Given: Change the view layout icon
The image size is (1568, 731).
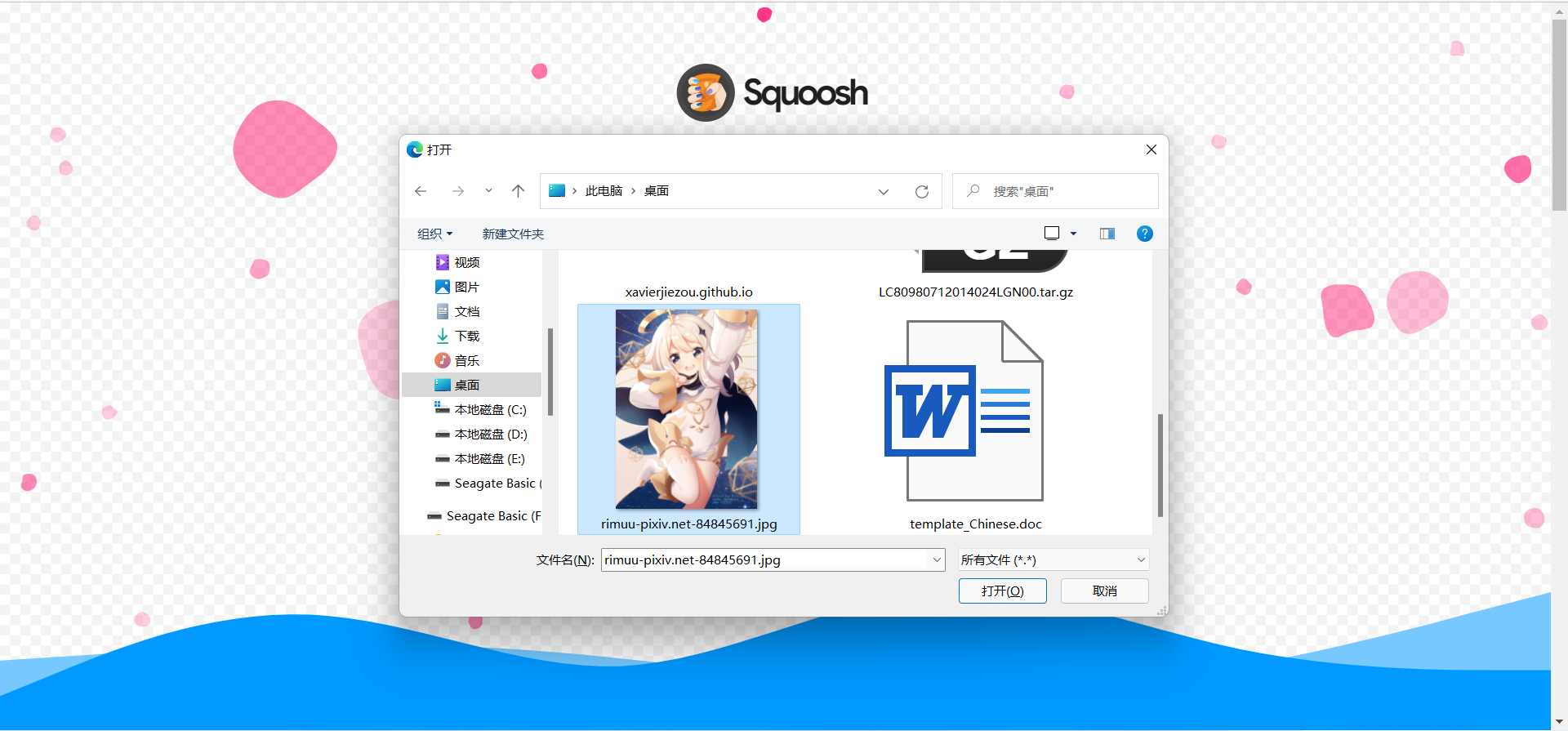Looking at the screenshot, I should (x=1052, y=234).
